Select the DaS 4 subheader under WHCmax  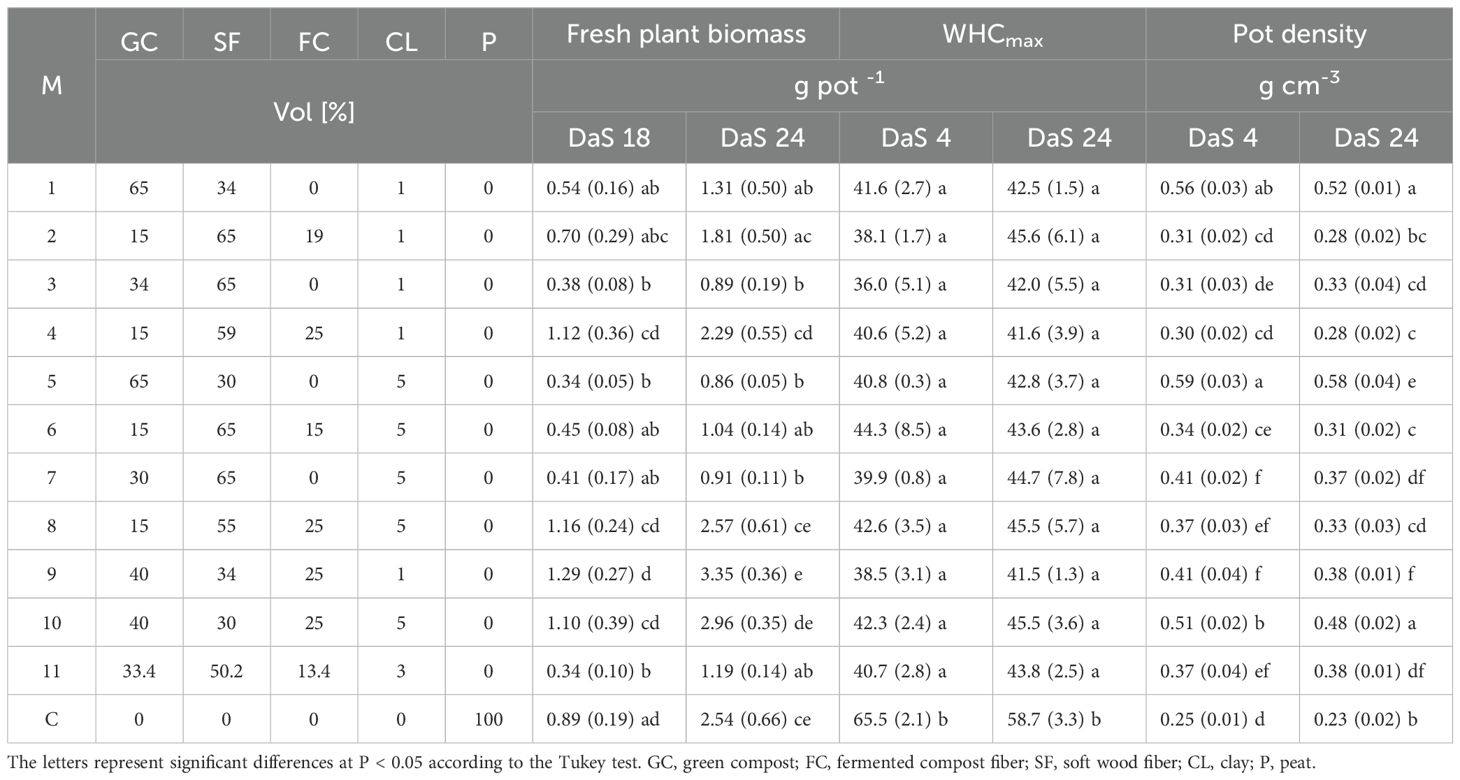pos(916,138)
